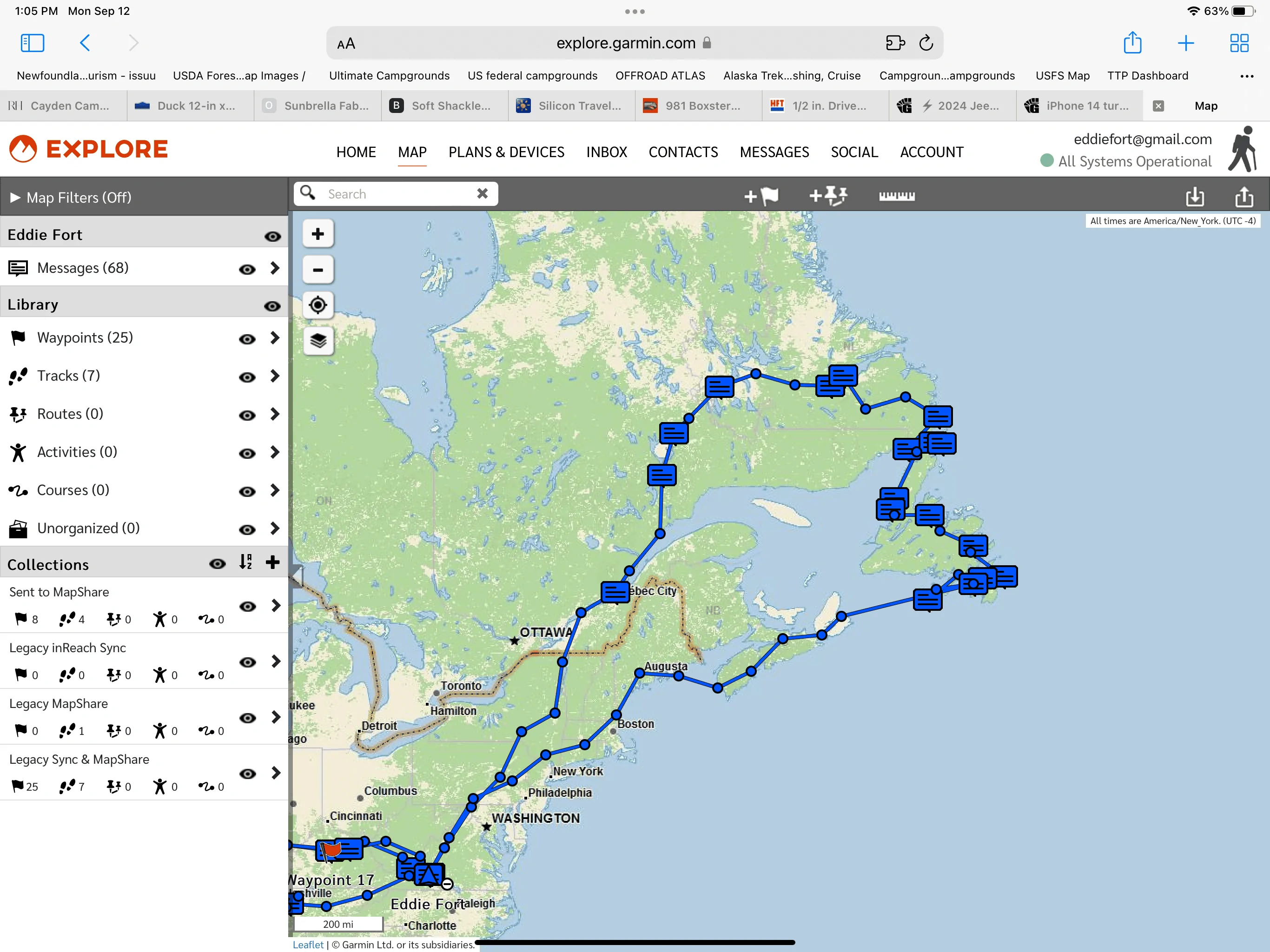Screen dimensions: 1270x952
Task: Open a new Safari tab
Action: (1185, 43)
